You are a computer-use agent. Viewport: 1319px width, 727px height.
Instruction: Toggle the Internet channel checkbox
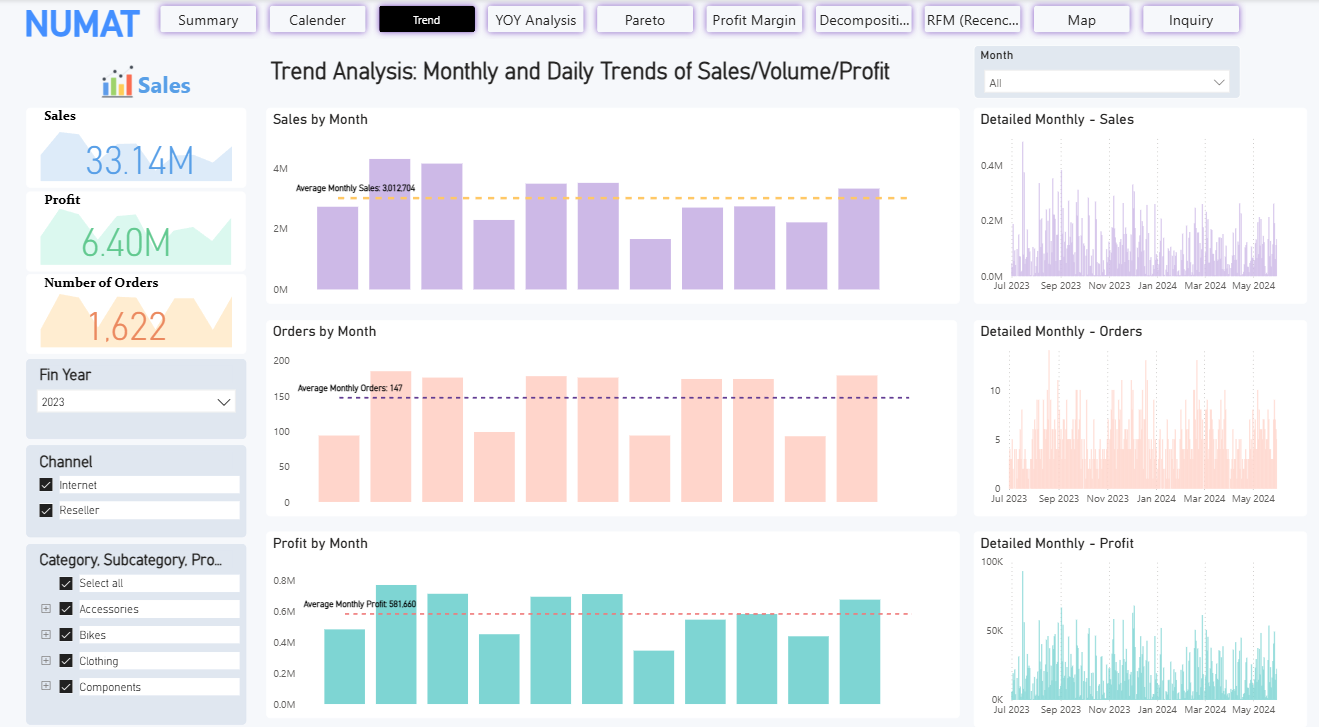coord(45,485)
